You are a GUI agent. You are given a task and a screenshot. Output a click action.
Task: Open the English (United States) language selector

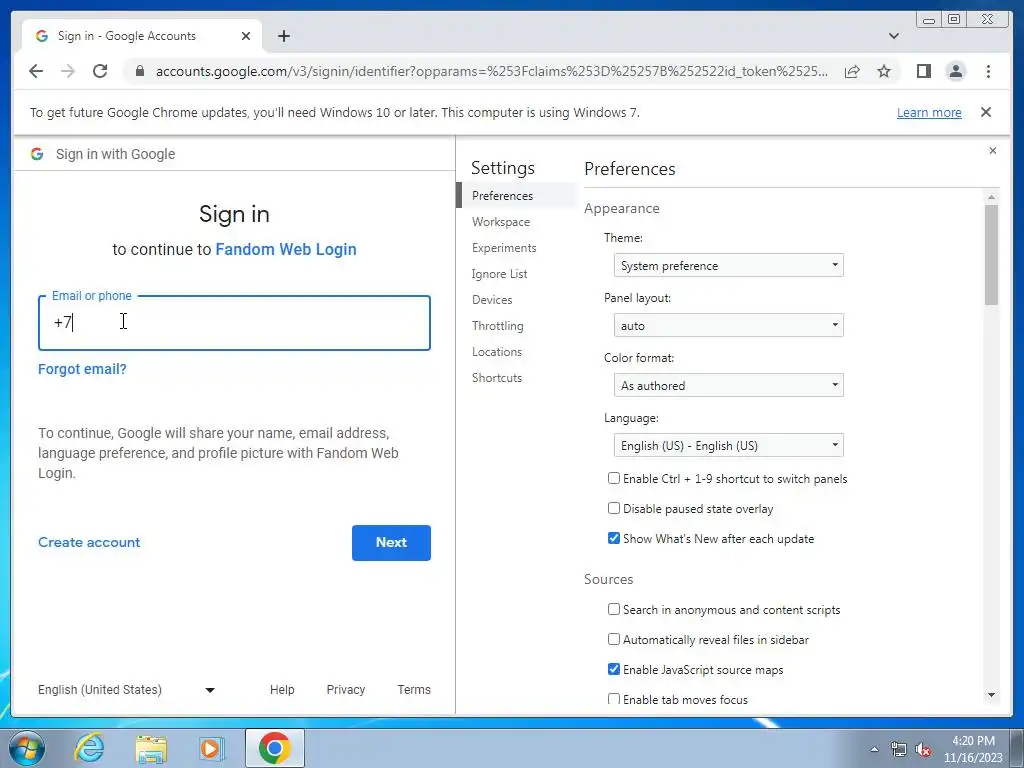point(126,690)
